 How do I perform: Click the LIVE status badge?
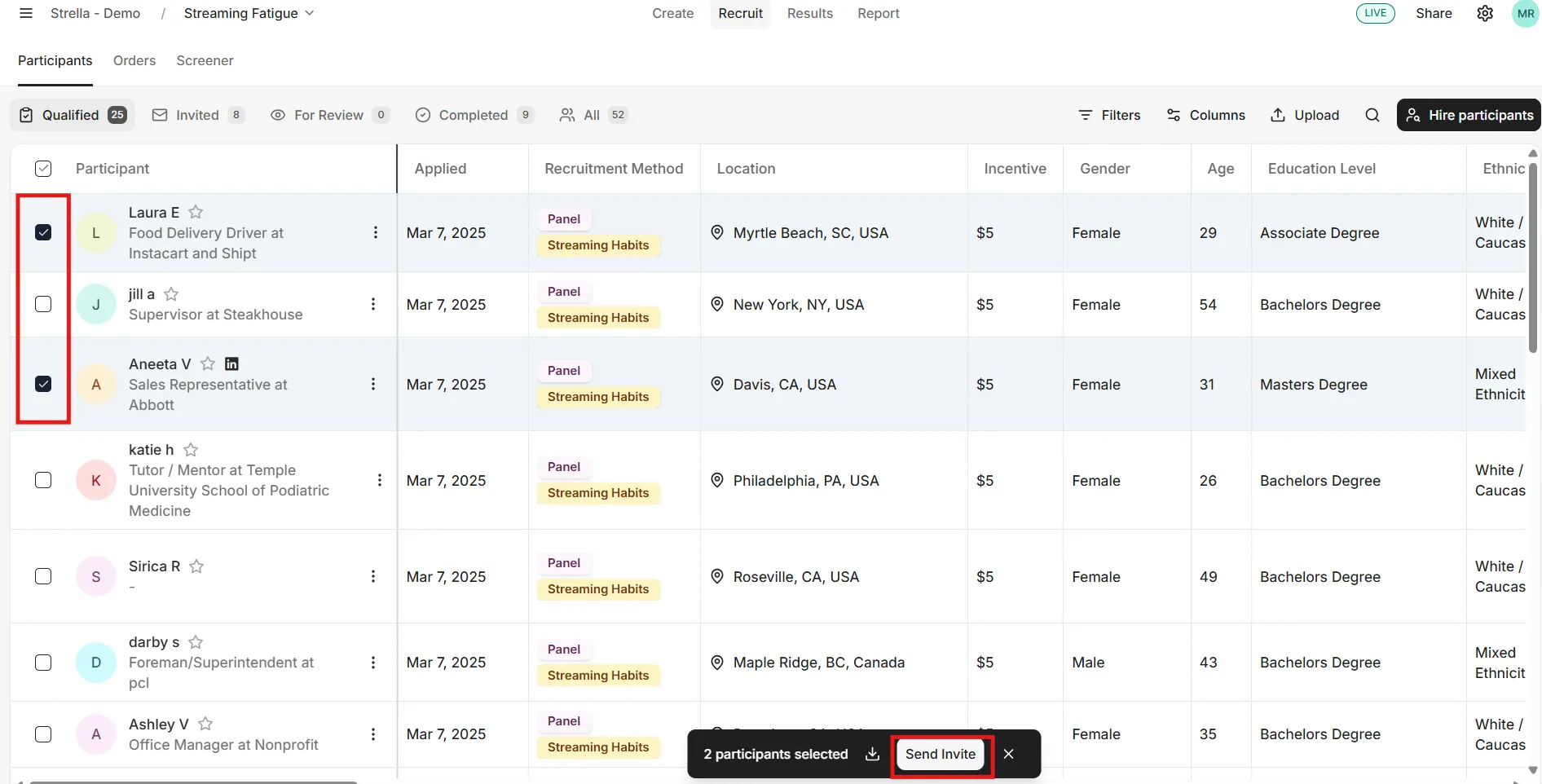[x=1376, y=13]
